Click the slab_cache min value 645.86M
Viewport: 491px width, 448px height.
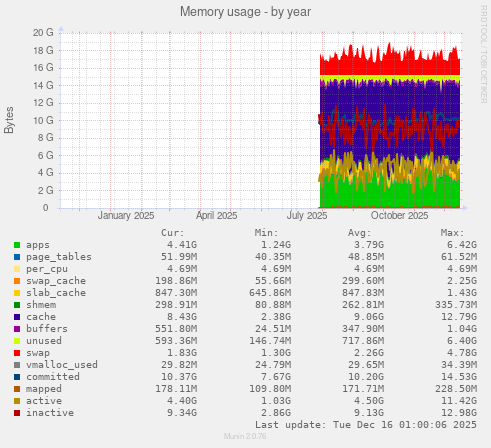(270, 293)
